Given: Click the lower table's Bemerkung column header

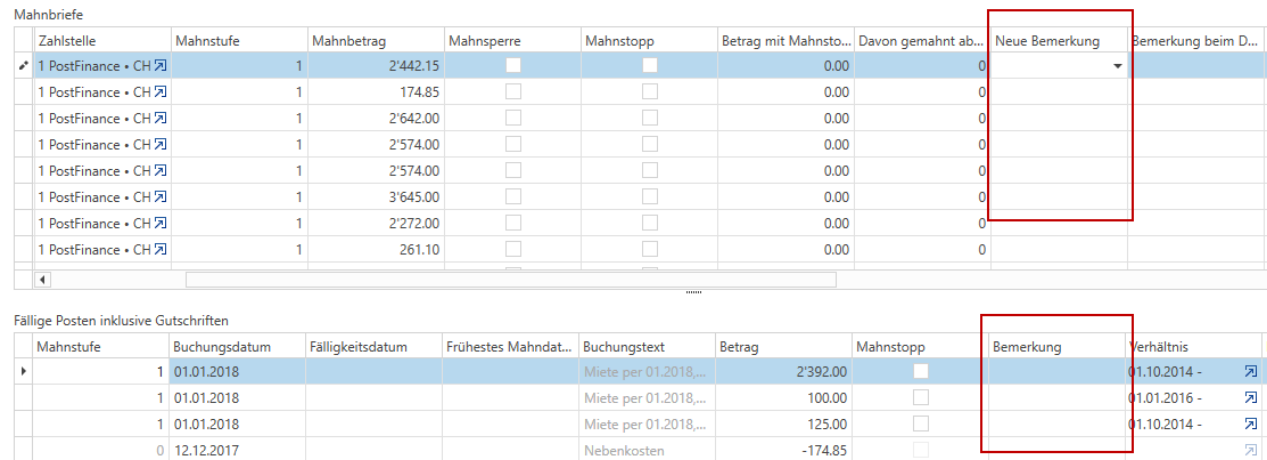Looking at the screenshot, I should pyautogui.click(x=1057, y=347).
